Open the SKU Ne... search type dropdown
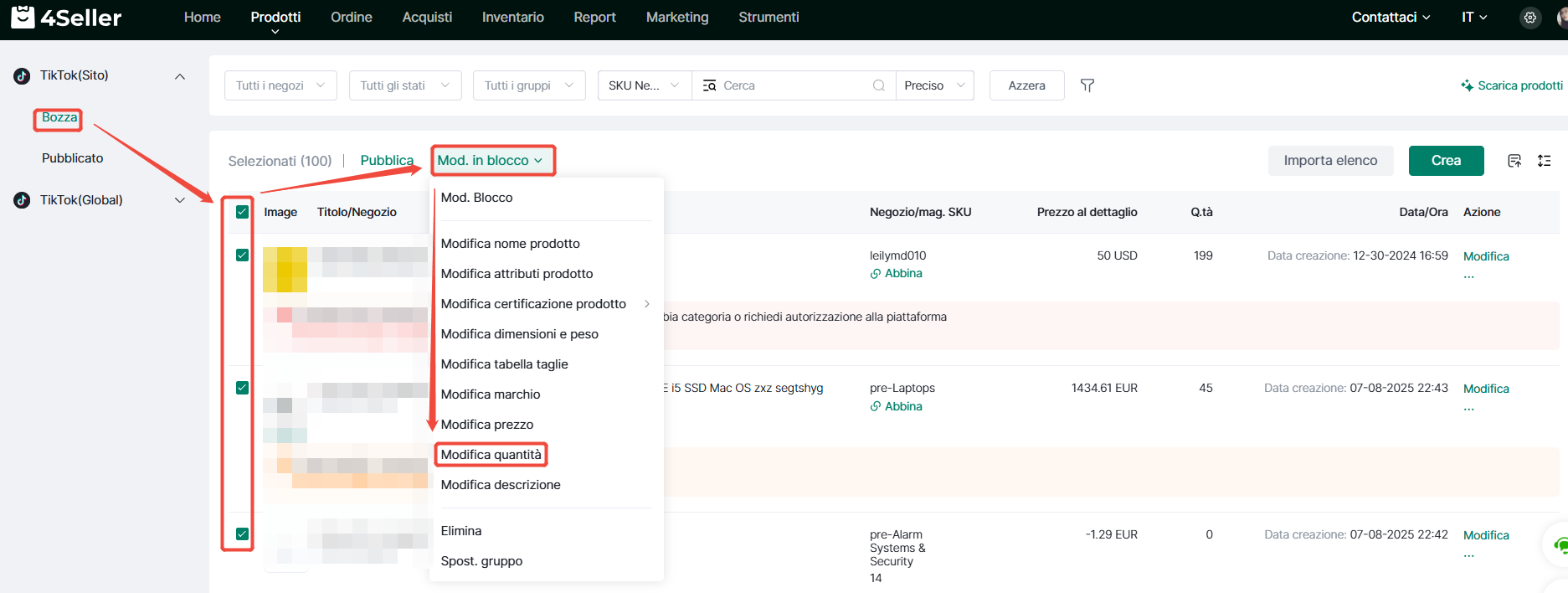This screenshot has width=1568, height=593. pyautogui.click(x=645, y=85)
